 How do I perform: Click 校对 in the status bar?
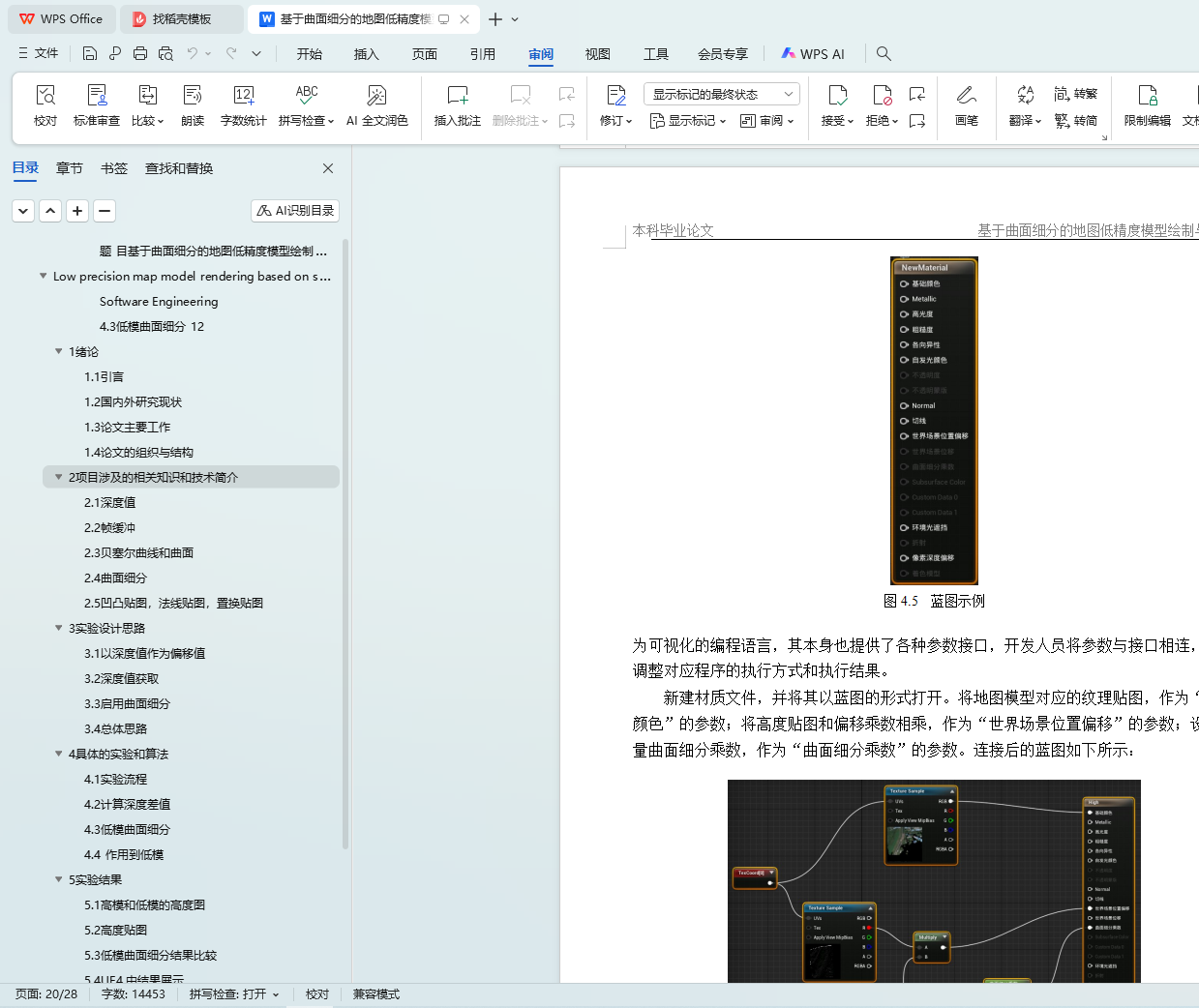317,994
